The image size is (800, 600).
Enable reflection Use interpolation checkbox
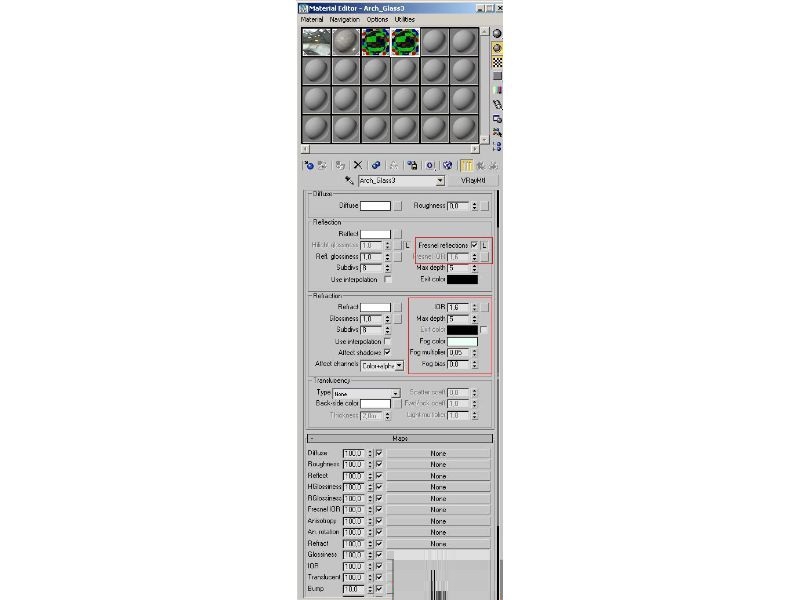pos(388,280)
